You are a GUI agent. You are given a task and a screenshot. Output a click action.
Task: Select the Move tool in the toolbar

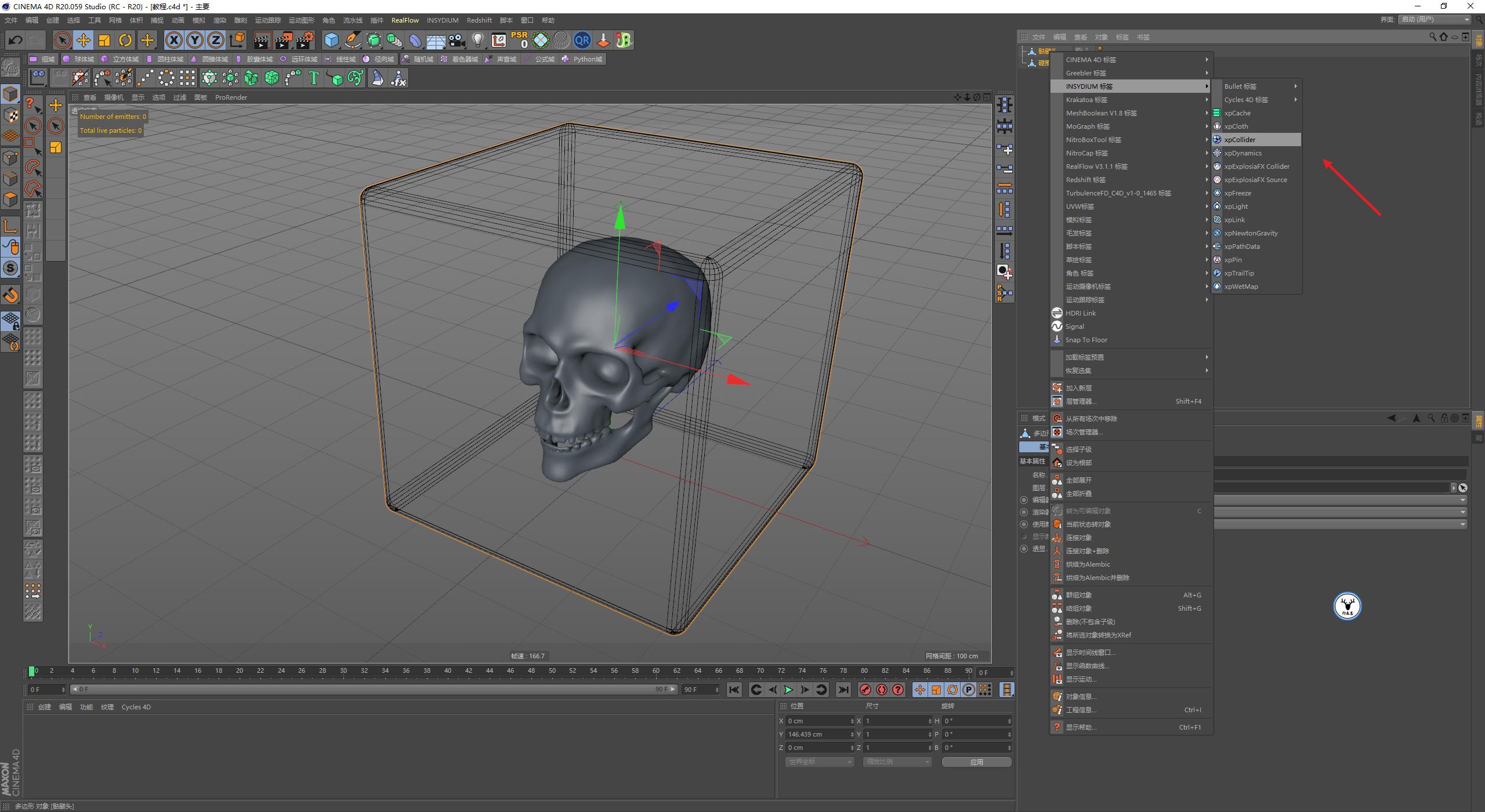(x=83, y=40)
